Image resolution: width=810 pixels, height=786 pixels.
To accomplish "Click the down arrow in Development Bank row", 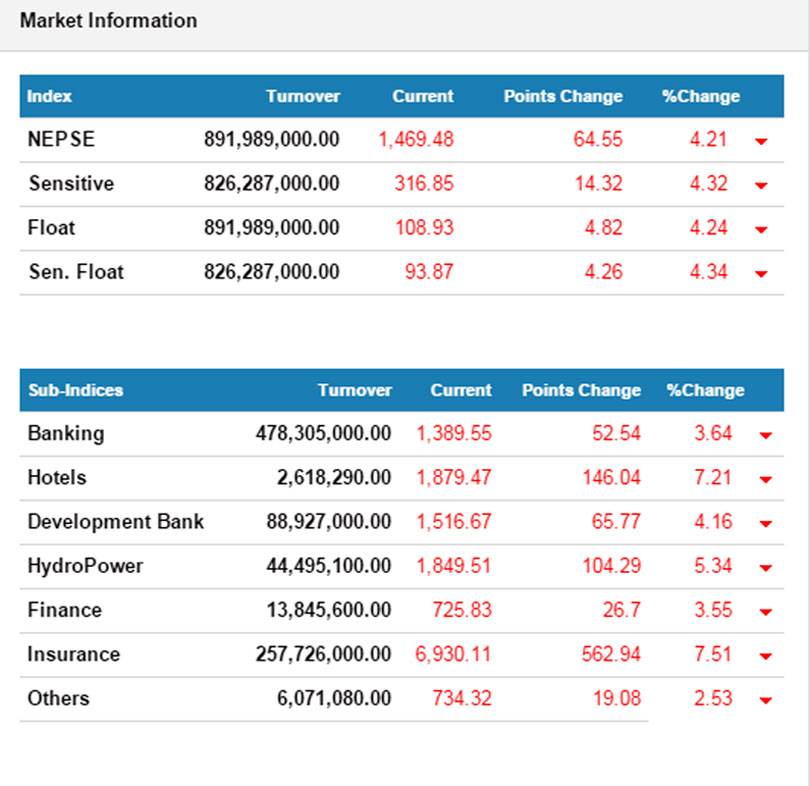I will click(766, 524).
